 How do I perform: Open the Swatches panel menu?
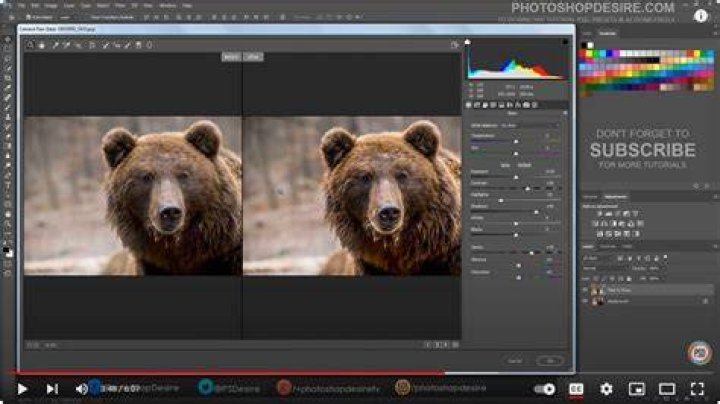(x=715, y=34)
